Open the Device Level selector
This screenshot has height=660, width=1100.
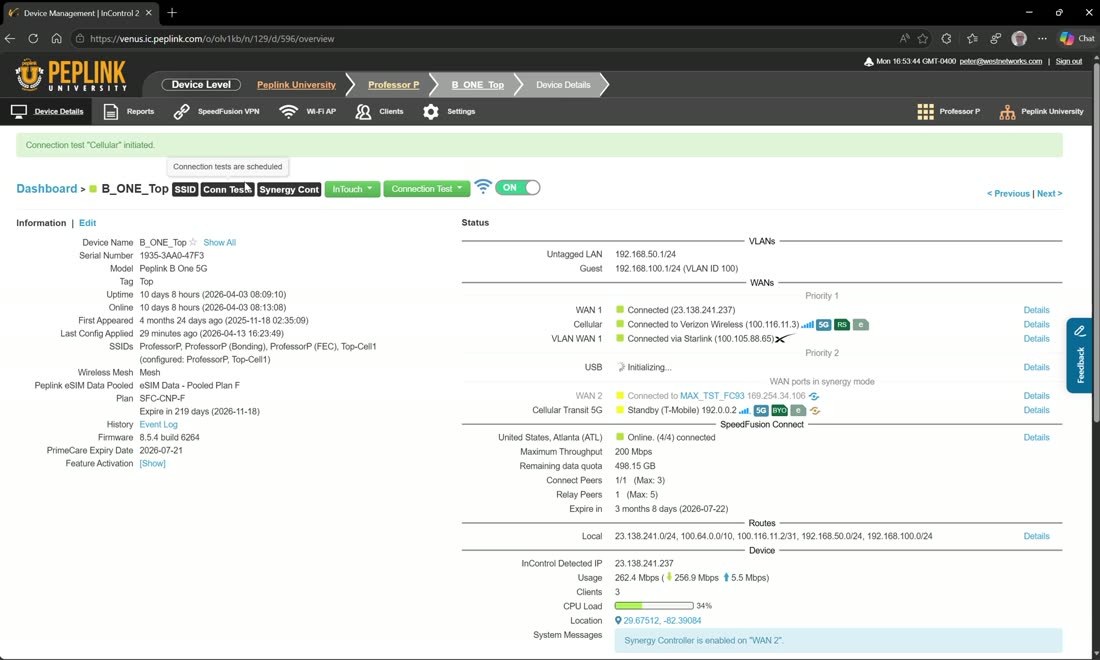pyautogui.click(x=201, y=84)
